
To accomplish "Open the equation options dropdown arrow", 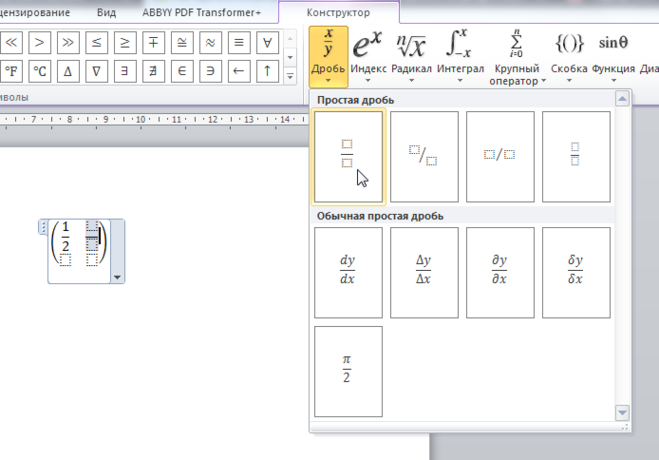I will 117,277.
